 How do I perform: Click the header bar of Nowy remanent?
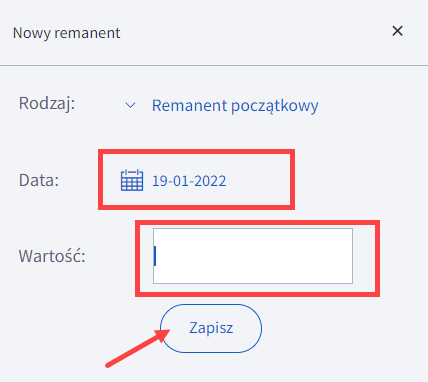(214, 33)
